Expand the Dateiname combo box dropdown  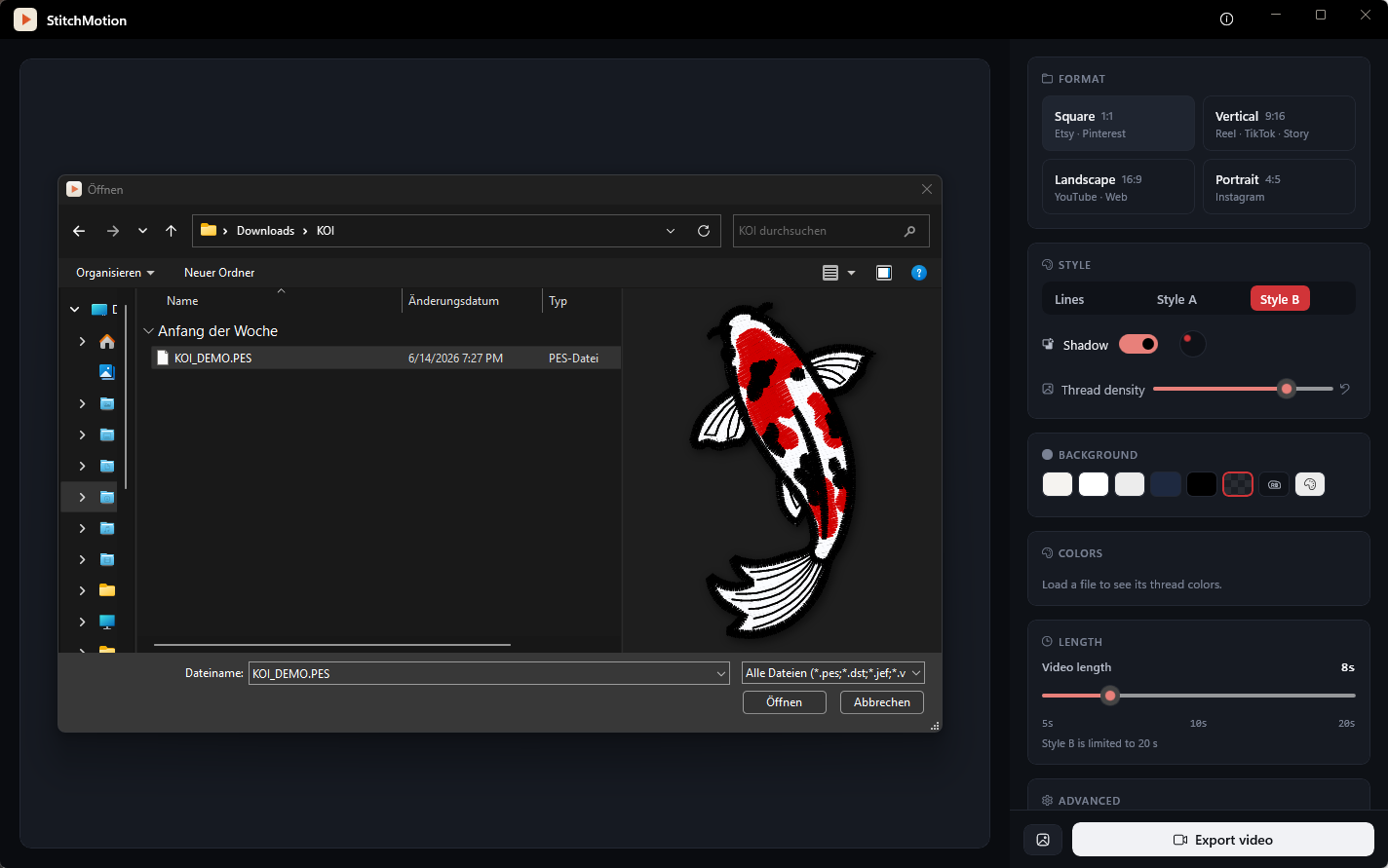tap(721, 673)
